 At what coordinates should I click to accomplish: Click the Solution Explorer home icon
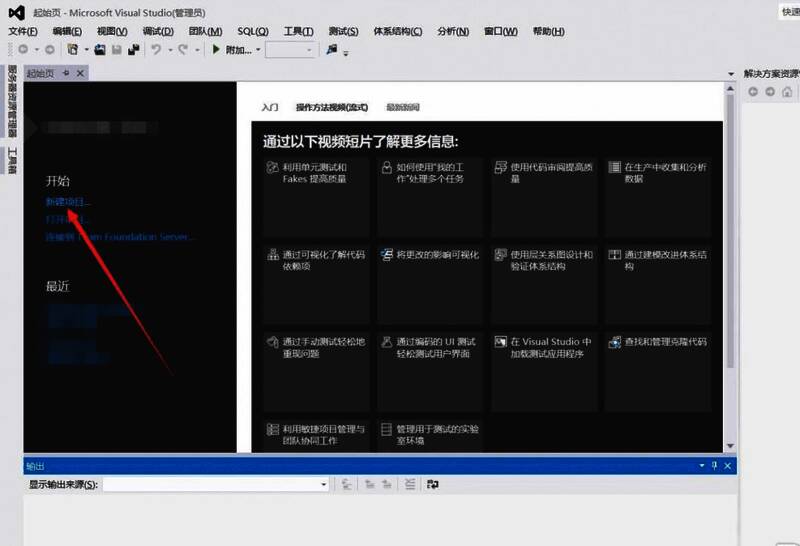pos(787,92)
